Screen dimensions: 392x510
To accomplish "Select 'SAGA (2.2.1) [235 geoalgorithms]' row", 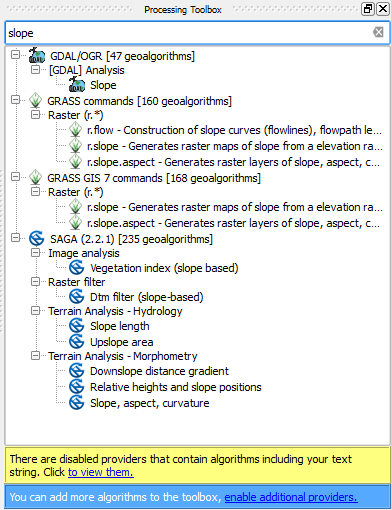I will (131, 239).
